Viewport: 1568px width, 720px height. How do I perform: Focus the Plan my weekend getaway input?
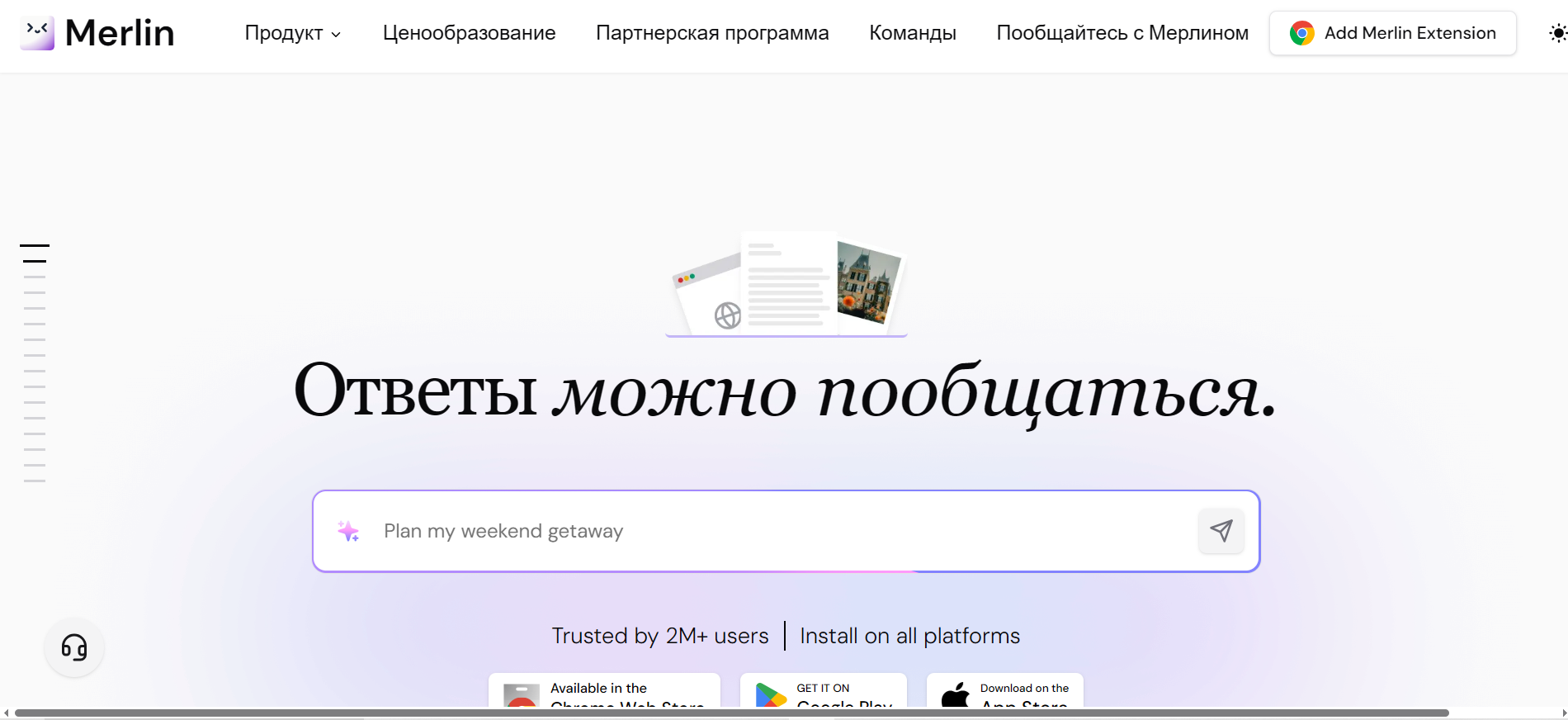784,531
